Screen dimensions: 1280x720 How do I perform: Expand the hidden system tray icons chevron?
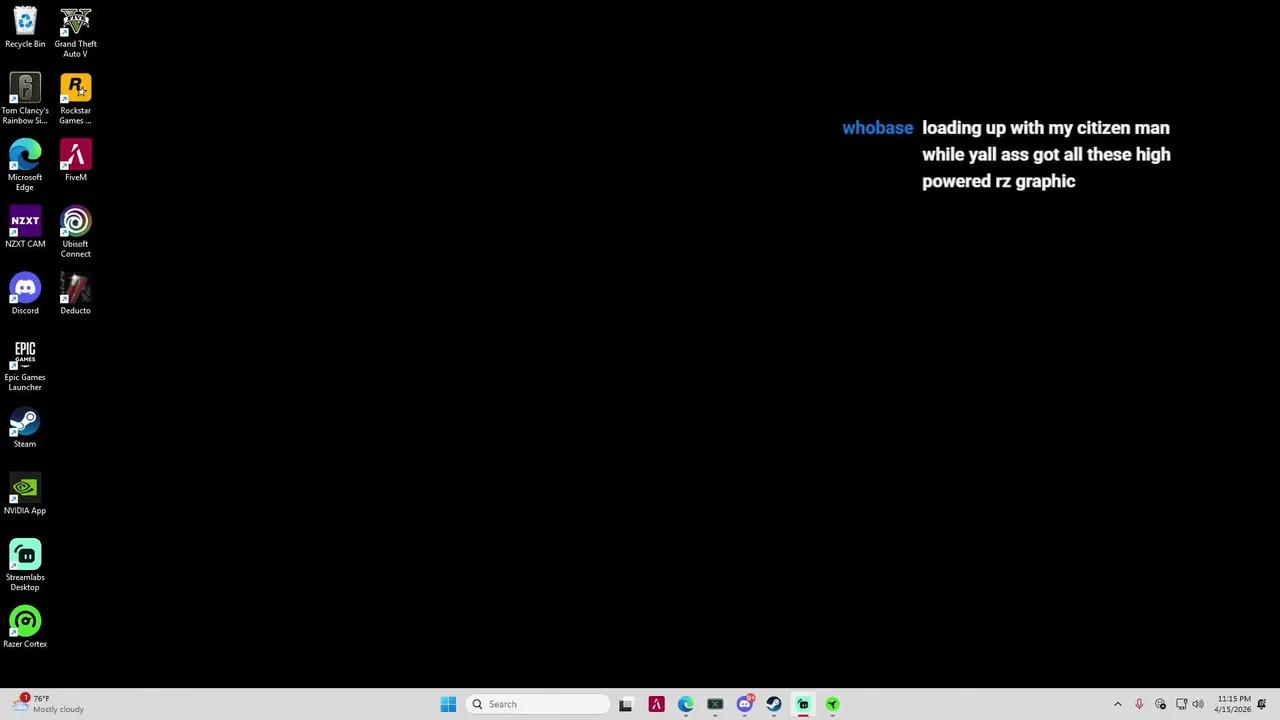[1117, 704]
